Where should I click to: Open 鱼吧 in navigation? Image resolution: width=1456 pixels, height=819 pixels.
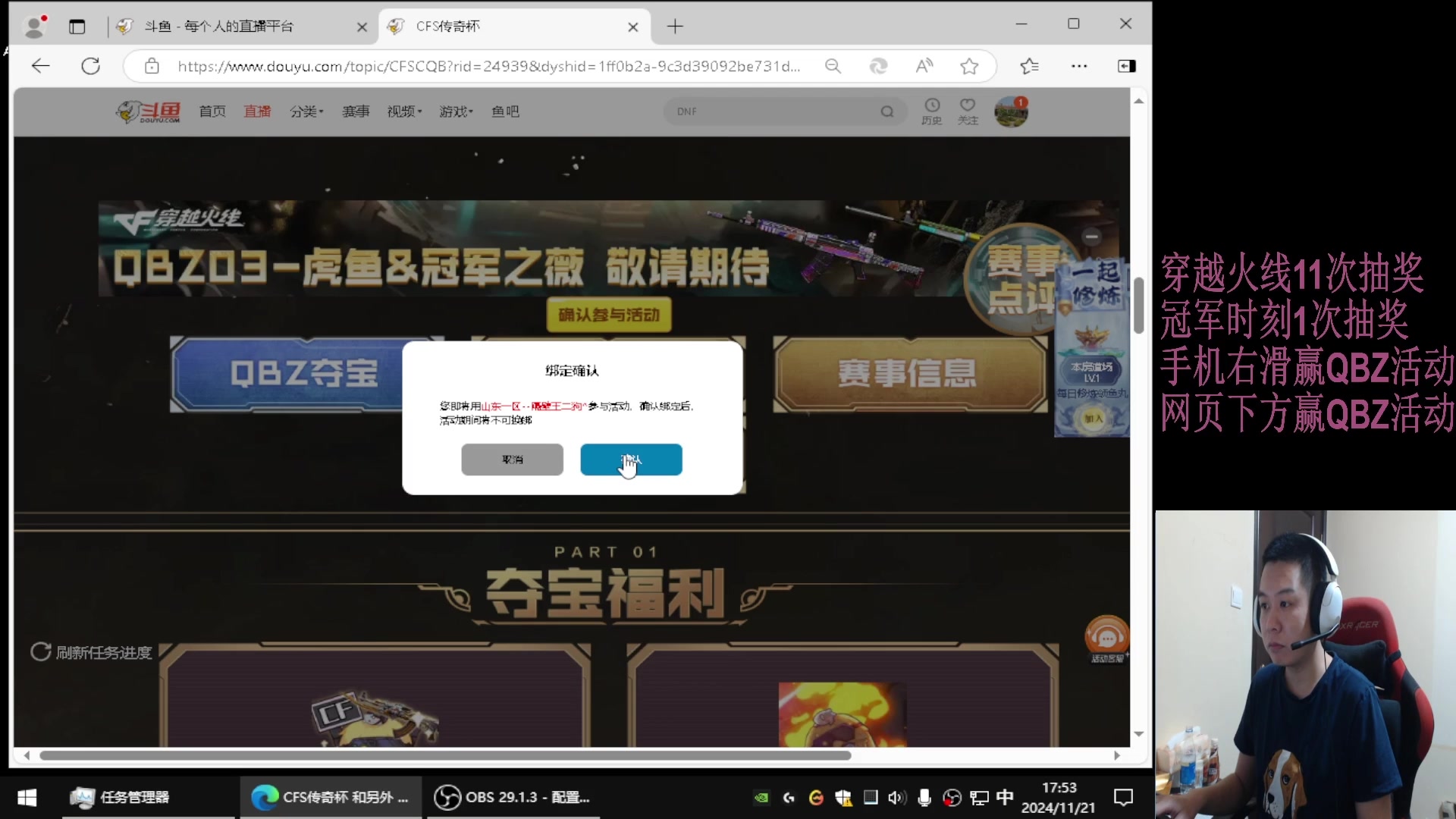coord(505,111)
